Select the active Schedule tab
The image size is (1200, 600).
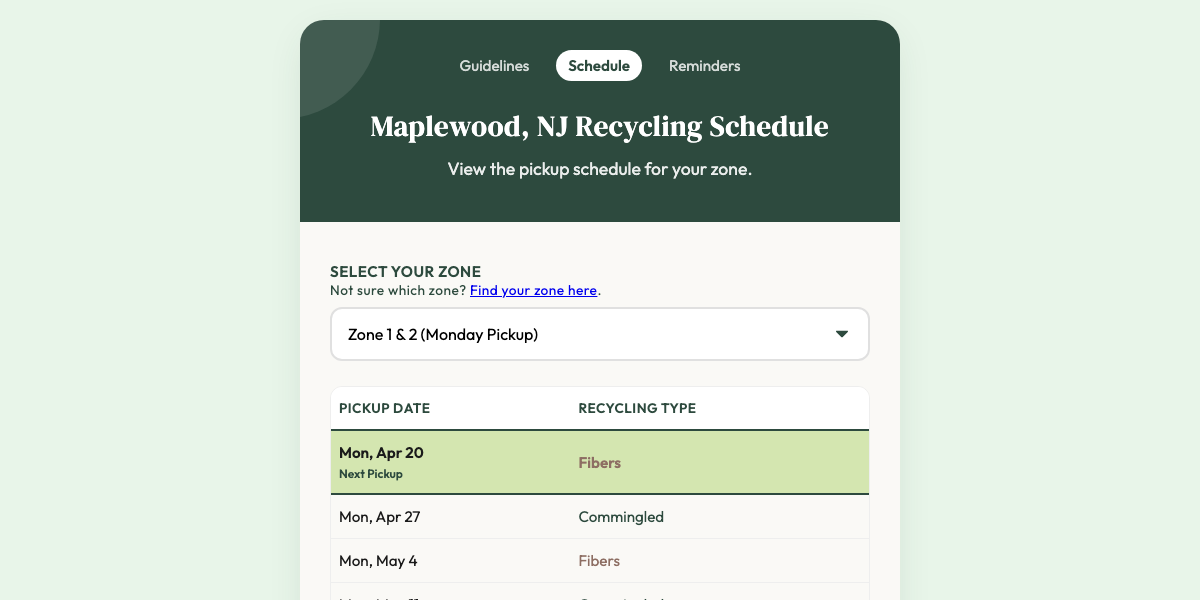(x=598, y=65)
